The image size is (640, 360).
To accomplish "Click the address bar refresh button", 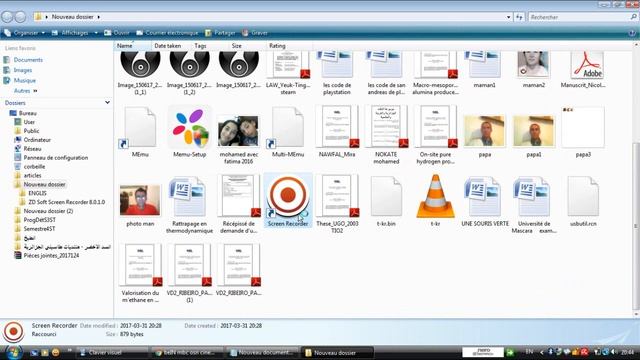I will pos(519,17).
